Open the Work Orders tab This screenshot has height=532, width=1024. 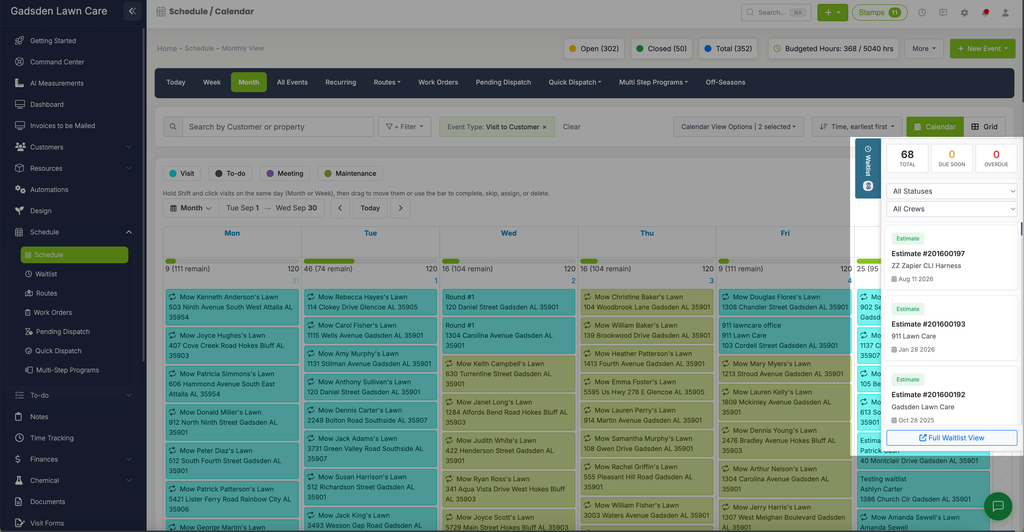coord(438,82)
